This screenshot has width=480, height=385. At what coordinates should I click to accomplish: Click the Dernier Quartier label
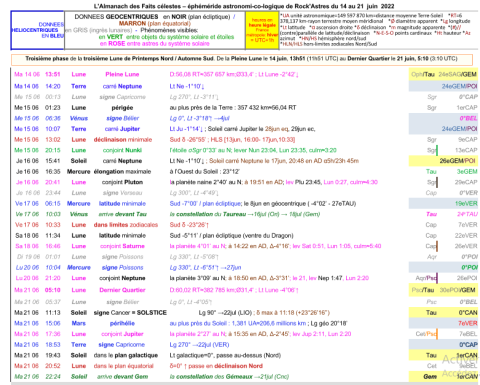click(x=122, y=290)
